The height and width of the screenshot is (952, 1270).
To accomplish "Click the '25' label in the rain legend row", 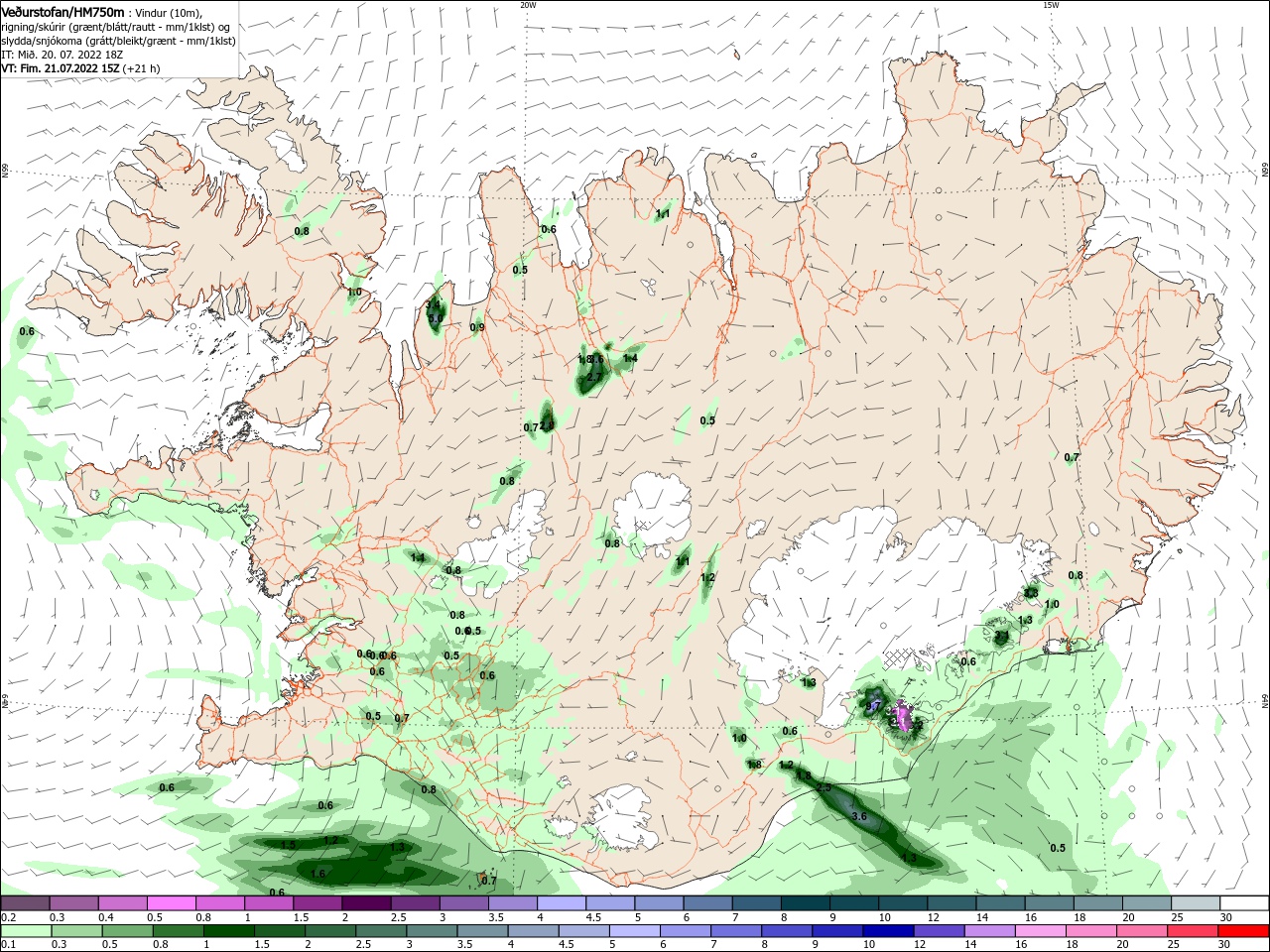I will (1176, 945).
